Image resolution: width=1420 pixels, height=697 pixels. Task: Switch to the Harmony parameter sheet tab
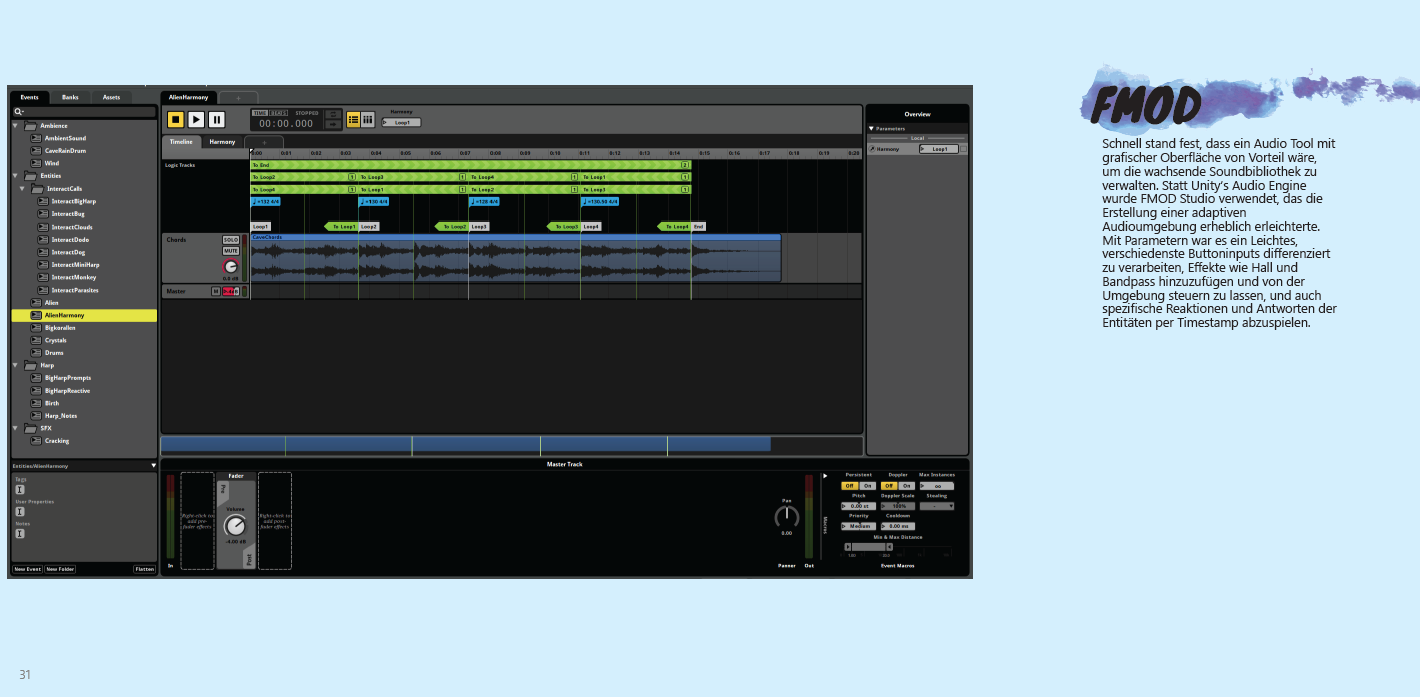click(x=222, y=142)
